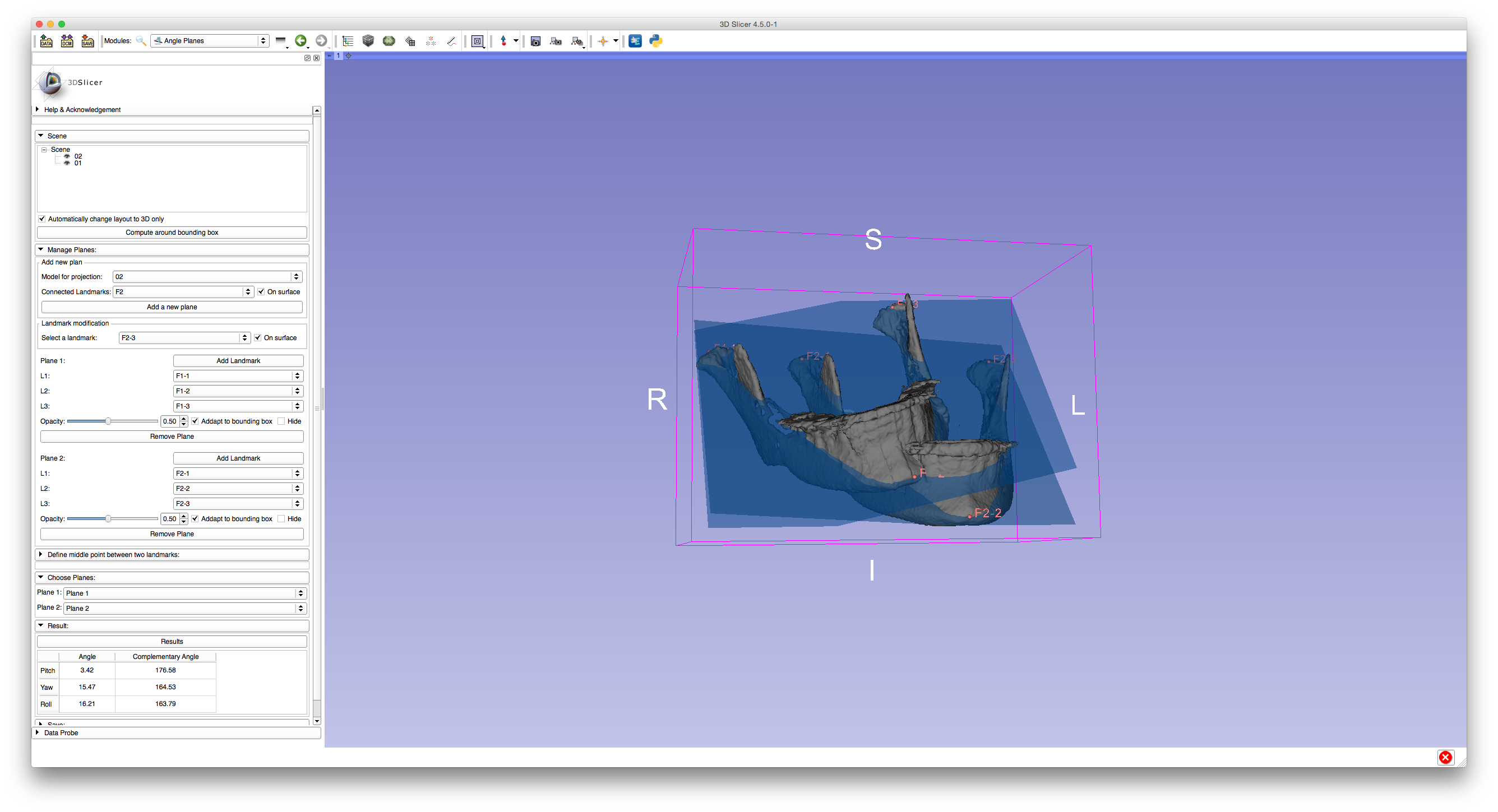Uncheck Automatically change layout to 3D only

(x=42, y=219)
